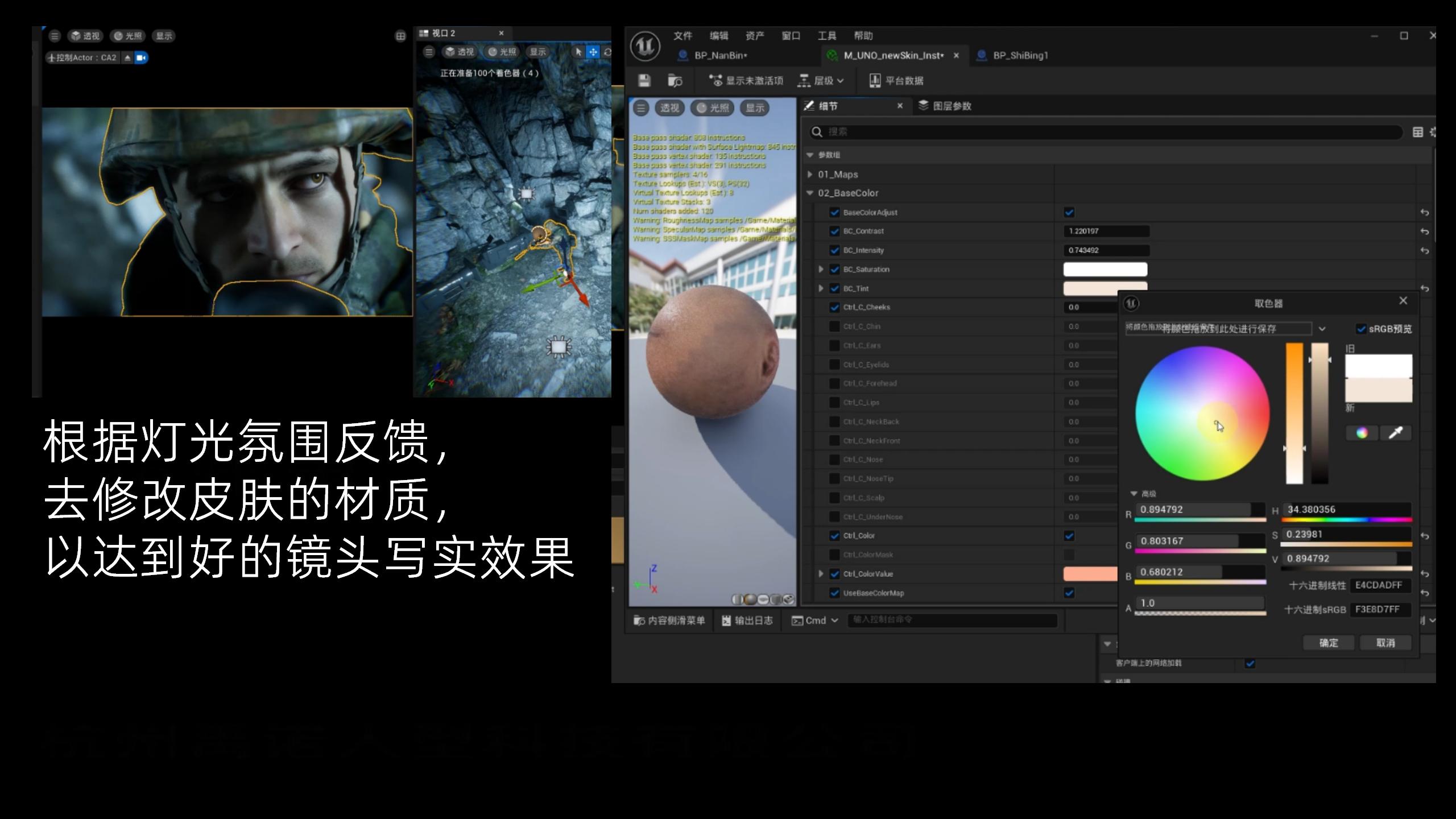
Task: Open the 层级 hierarchy dropdown
Action: point(821,81)
